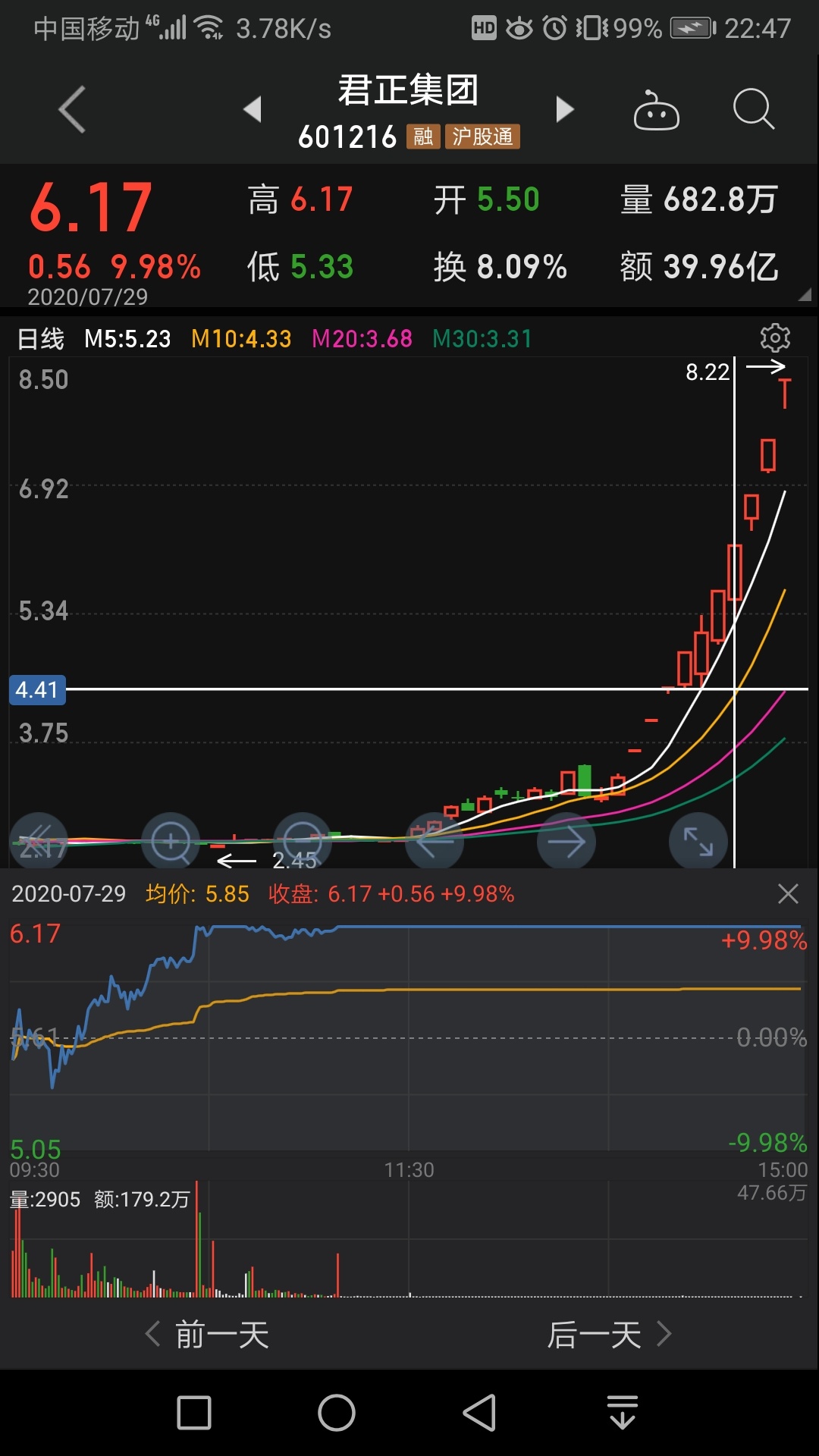Tap the volume value 682.8万
Screen dimensions: 819x1456
720,200
